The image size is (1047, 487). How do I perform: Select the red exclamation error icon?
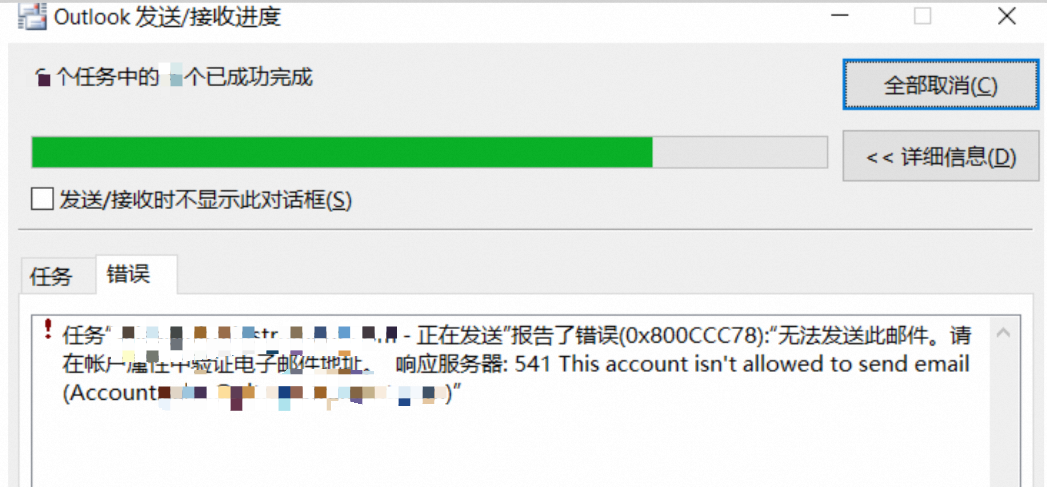48,329
